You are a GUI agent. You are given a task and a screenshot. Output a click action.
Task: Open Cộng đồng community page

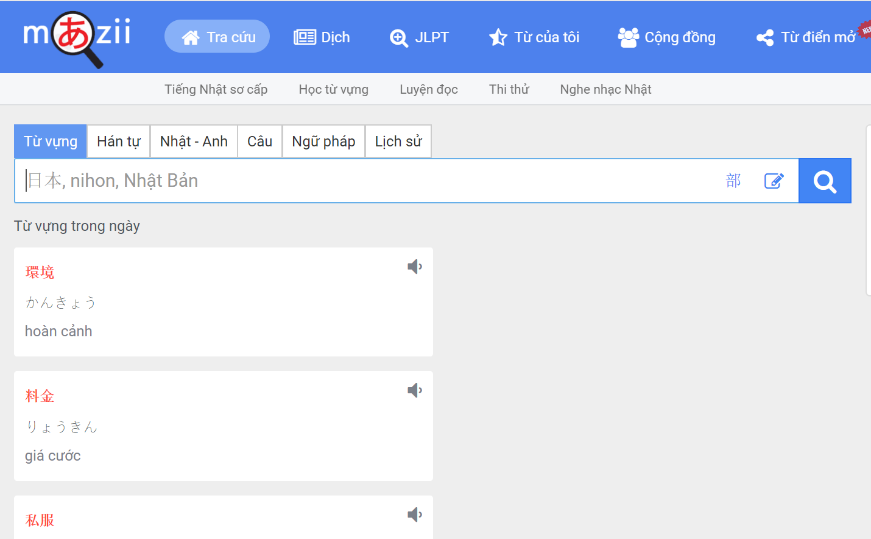(x=667, y=37)
